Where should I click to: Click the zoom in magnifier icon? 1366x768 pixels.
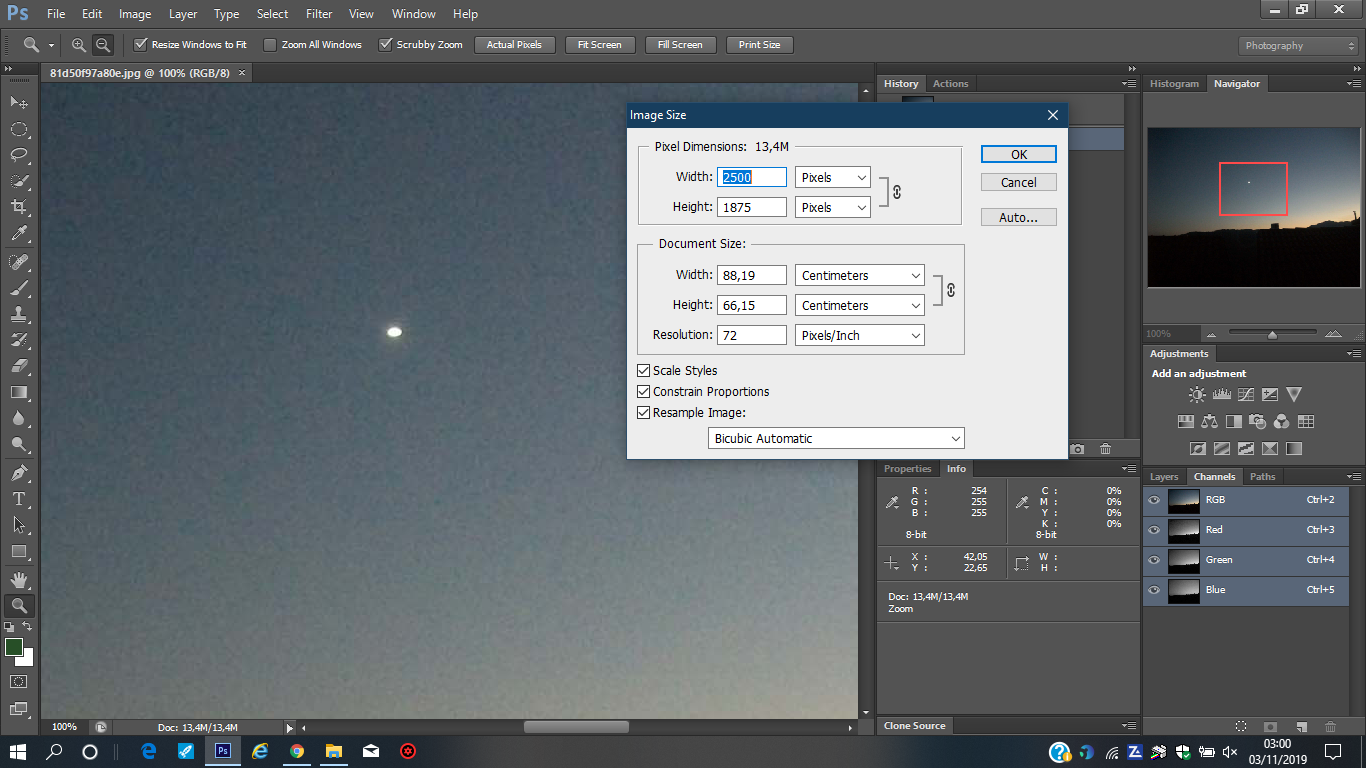coord(79,45)
